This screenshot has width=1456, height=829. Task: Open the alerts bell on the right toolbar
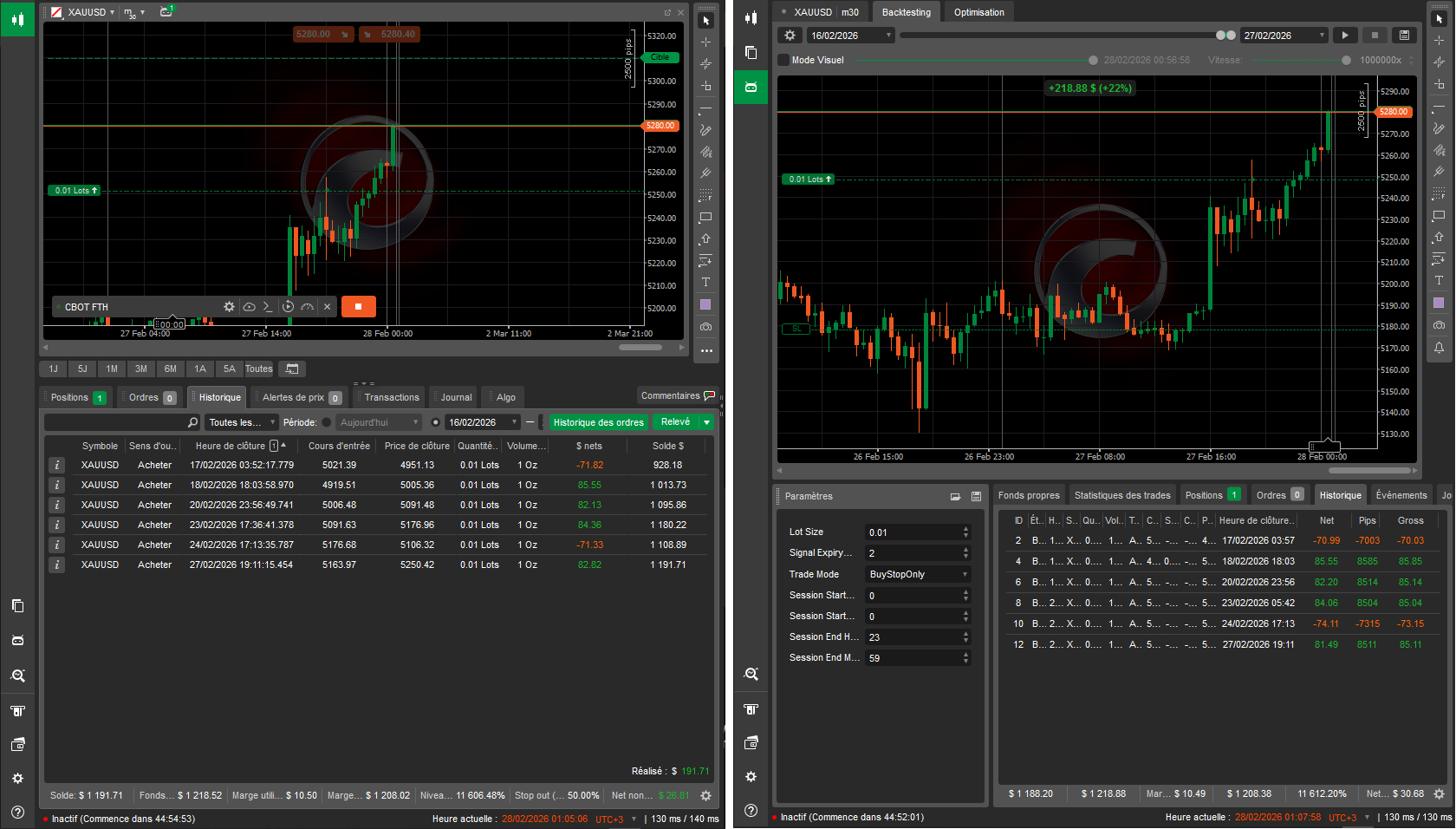coord(1439,347)
